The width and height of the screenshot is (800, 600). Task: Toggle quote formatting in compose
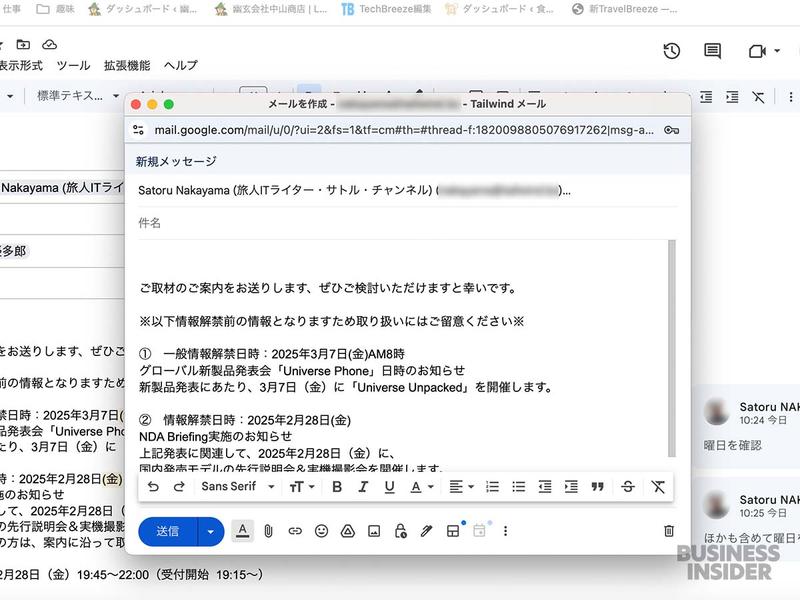597,487
